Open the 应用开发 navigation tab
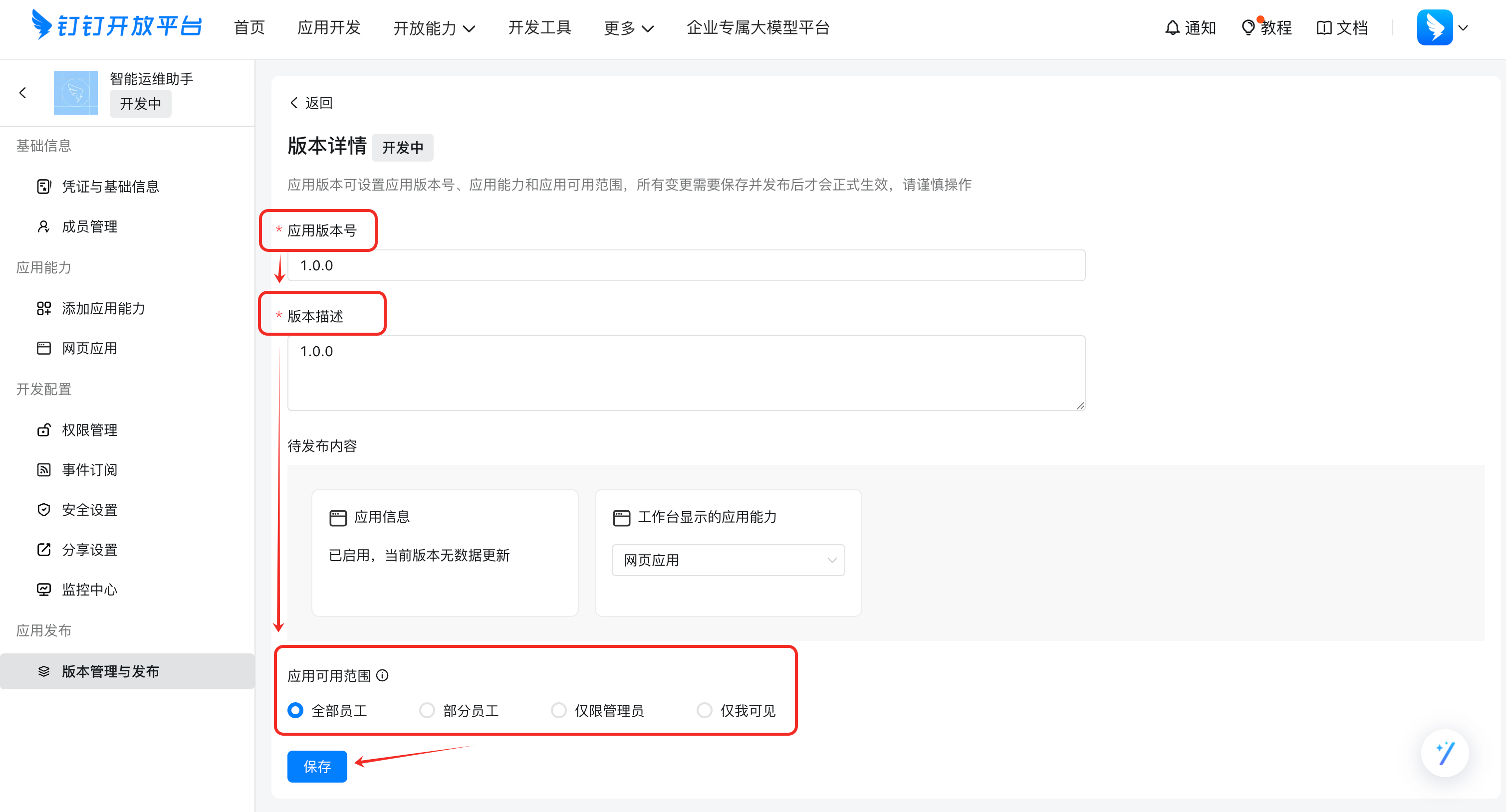The height and width of the screenshot is (812, 1506). tap(328, 27)
